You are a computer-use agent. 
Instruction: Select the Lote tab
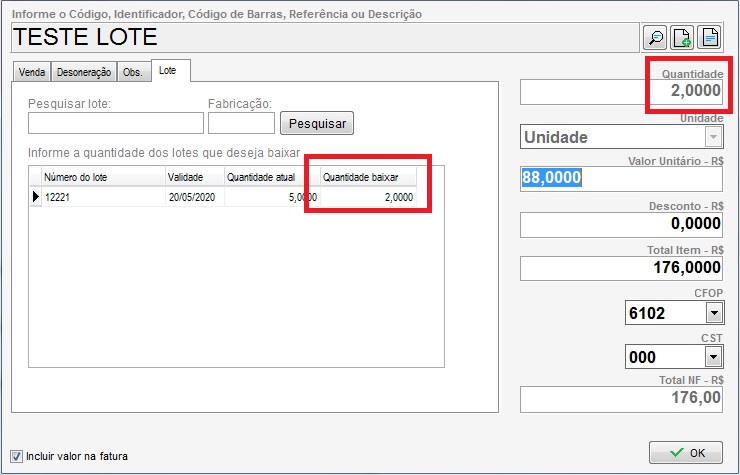point(170,72)
